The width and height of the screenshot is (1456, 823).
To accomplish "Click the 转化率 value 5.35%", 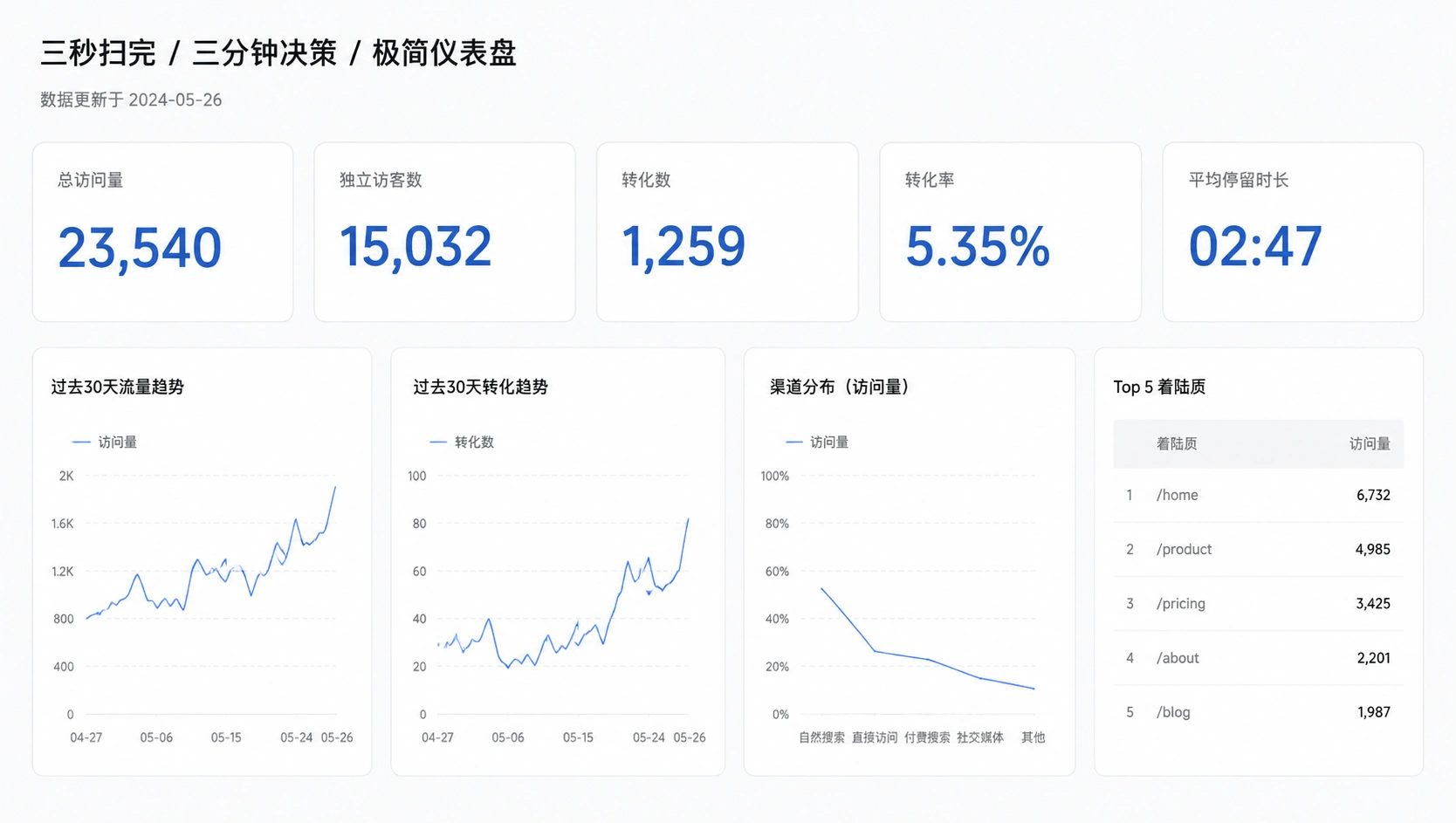I will (978, 247).
